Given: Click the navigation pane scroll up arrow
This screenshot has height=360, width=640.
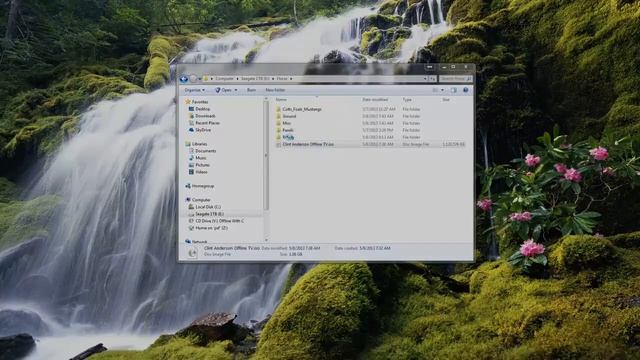Looking at the screenshot, I should tap(267, 99).
